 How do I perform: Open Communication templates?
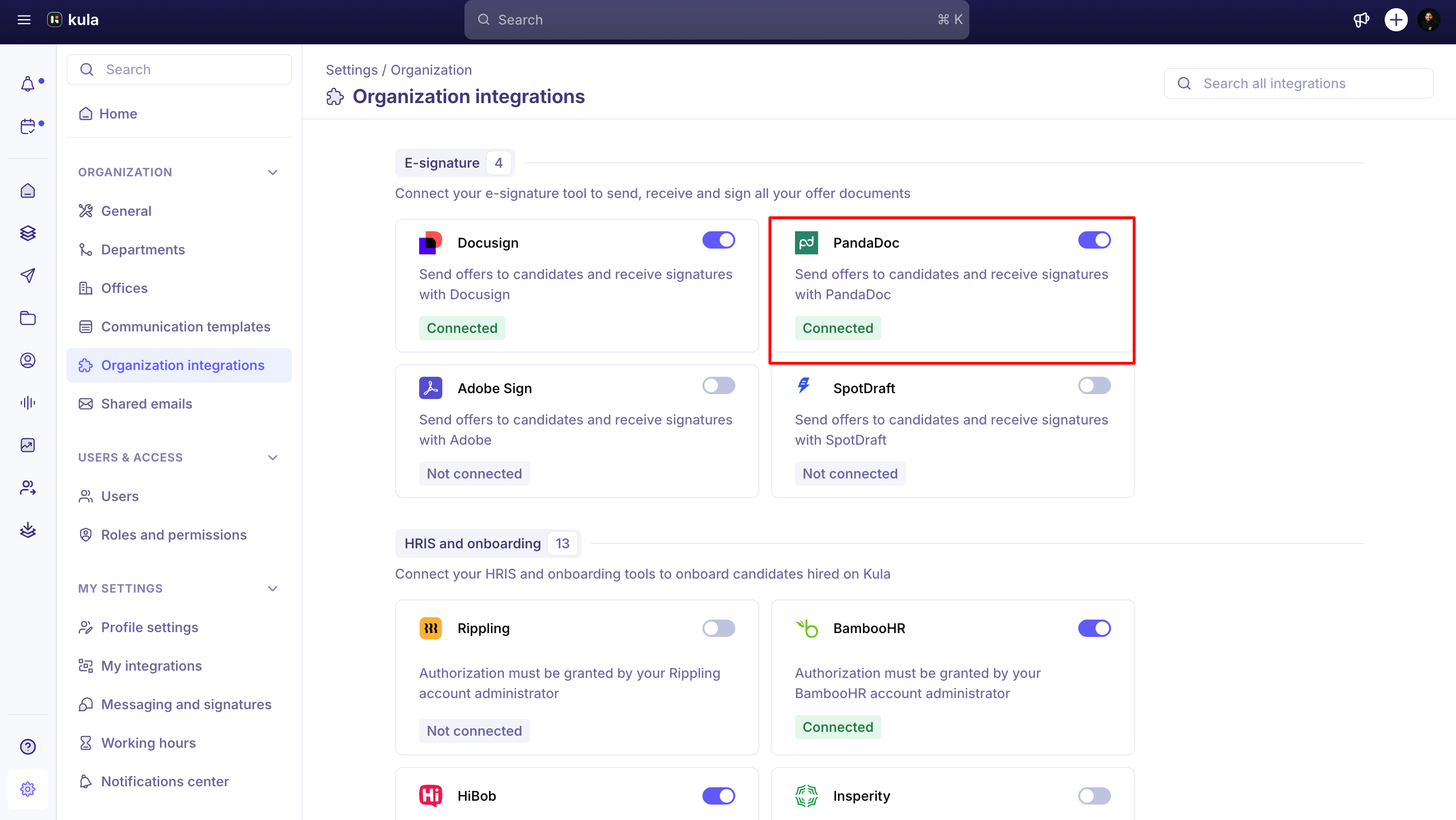click(x=179, y=327)
